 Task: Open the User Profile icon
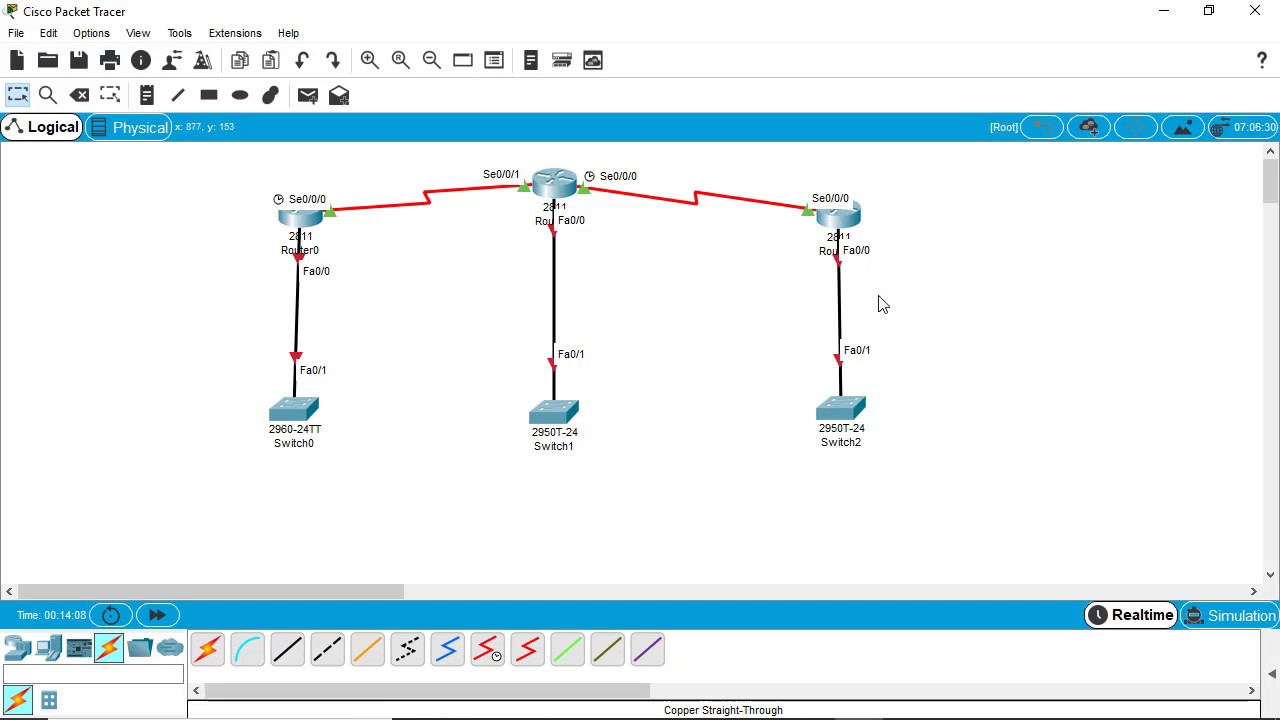point(172,61)
